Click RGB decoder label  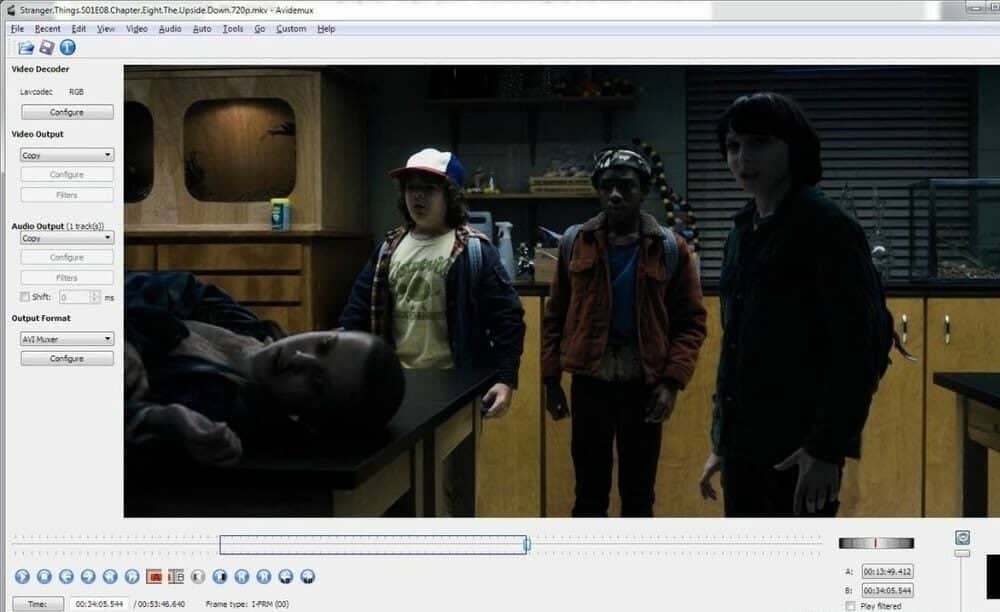click(x=76, y=92)
